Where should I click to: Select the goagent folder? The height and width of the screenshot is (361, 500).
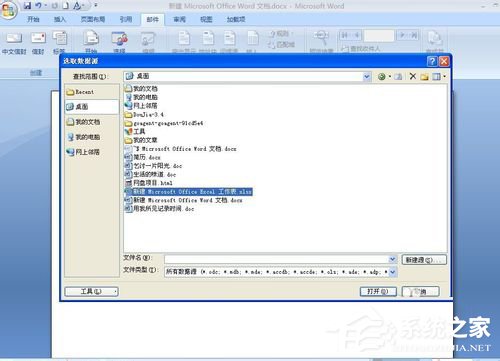(x=164, y=123)
